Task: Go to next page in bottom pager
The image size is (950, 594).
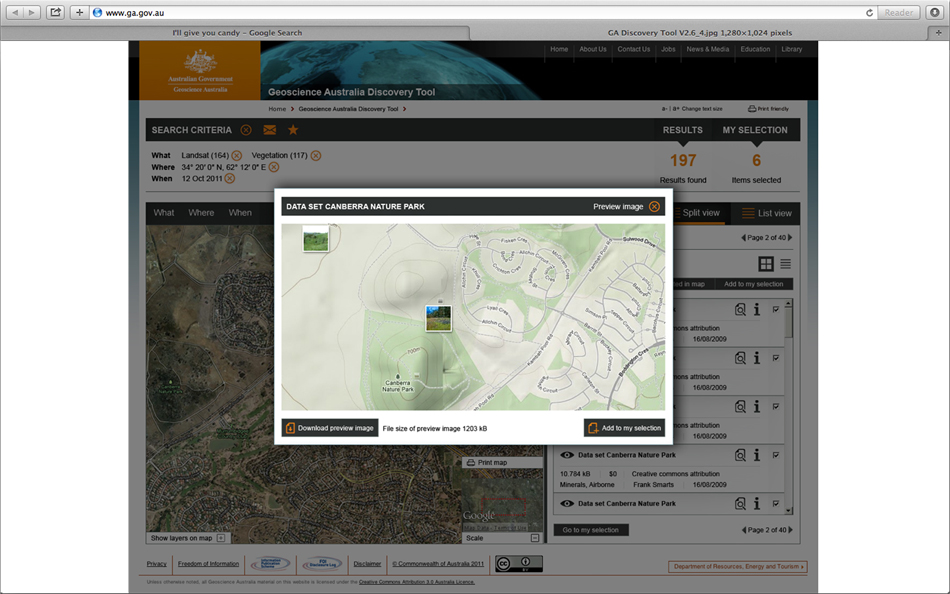Action: (791, 530)
